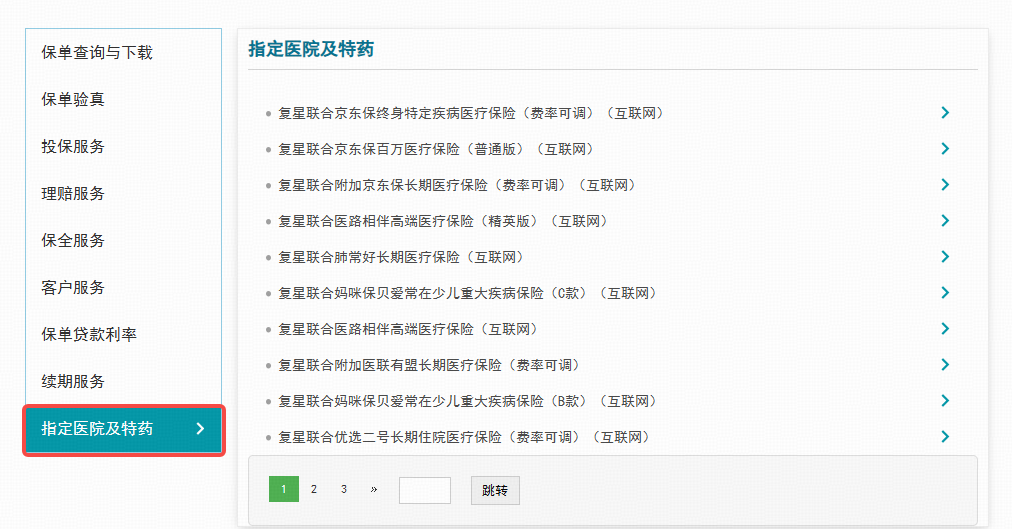
Task: Click arrow for 肺常好长期医疗保险 row
Action: pos(945,257)
